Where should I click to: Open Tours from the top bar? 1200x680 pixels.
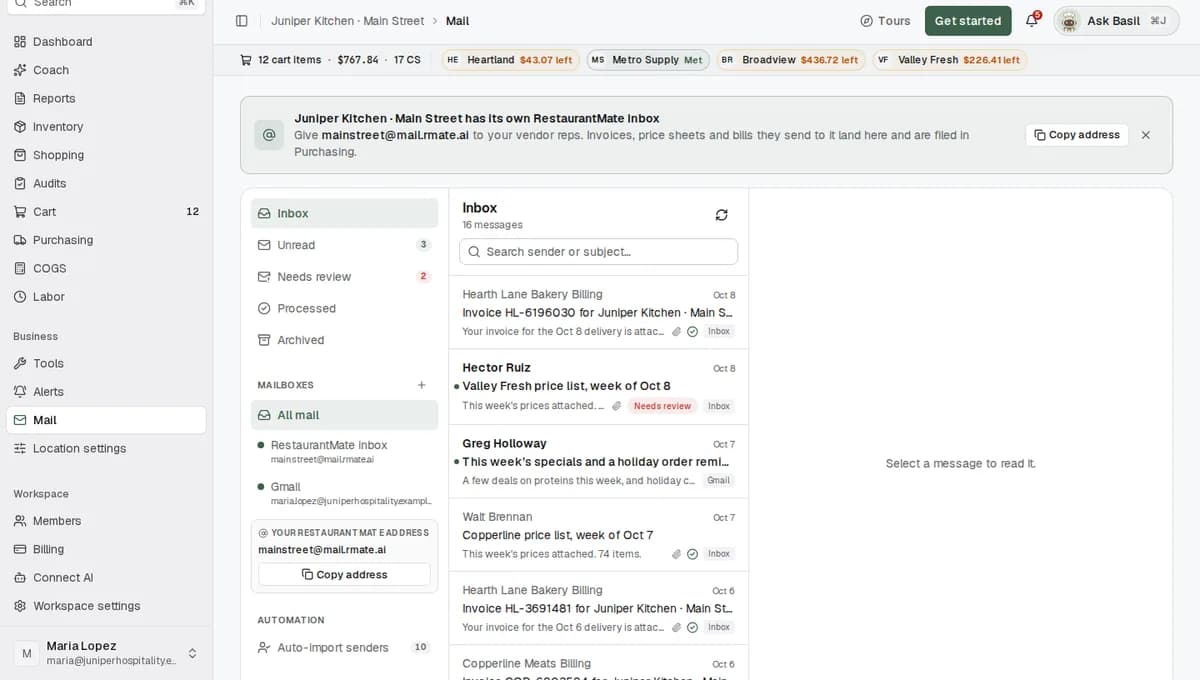[885, 21]
